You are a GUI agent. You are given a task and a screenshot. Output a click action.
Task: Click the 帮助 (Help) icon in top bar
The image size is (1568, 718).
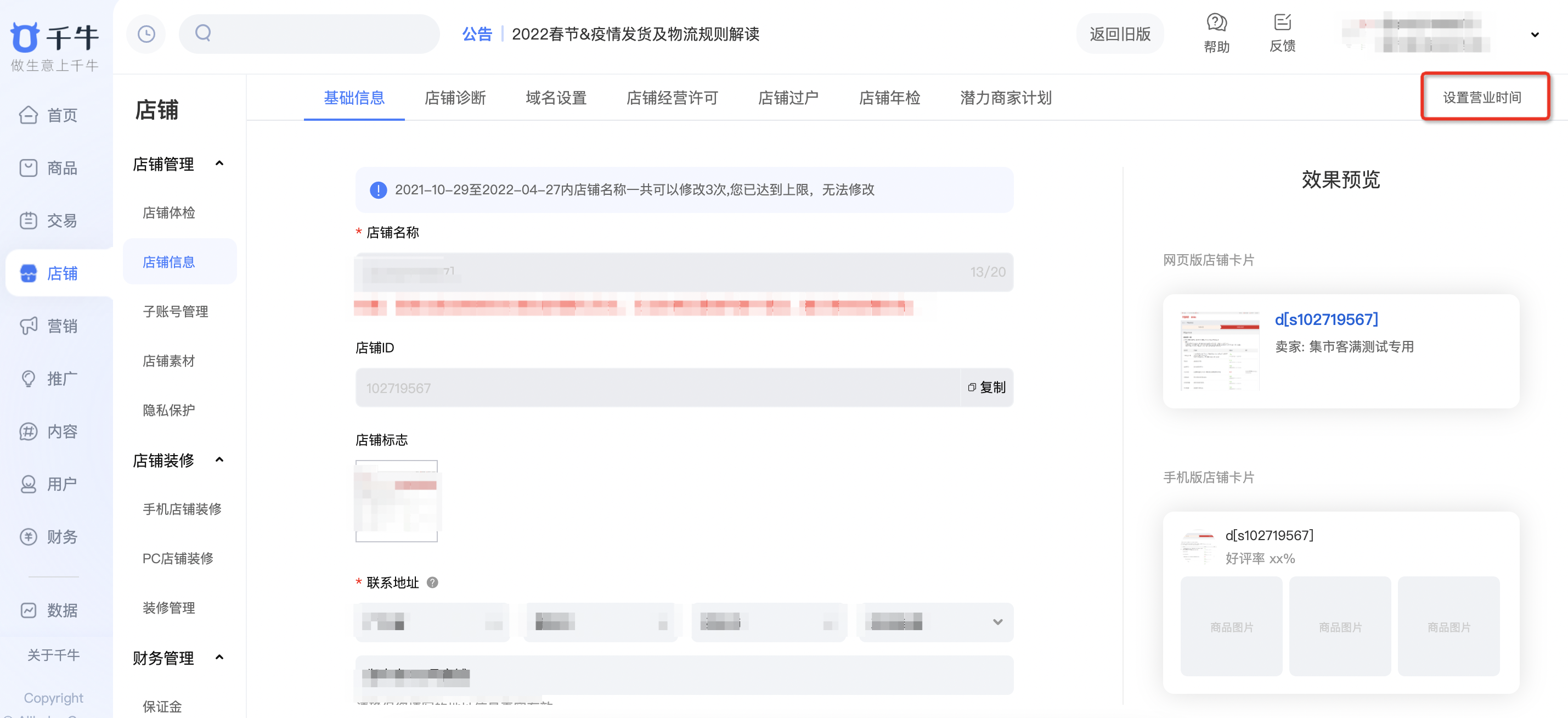pos(1218,25)
